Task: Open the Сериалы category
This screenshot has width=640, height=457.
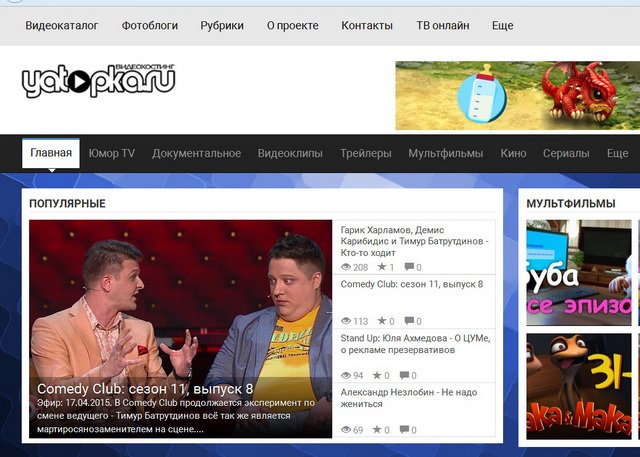Action: click(566, 153)
